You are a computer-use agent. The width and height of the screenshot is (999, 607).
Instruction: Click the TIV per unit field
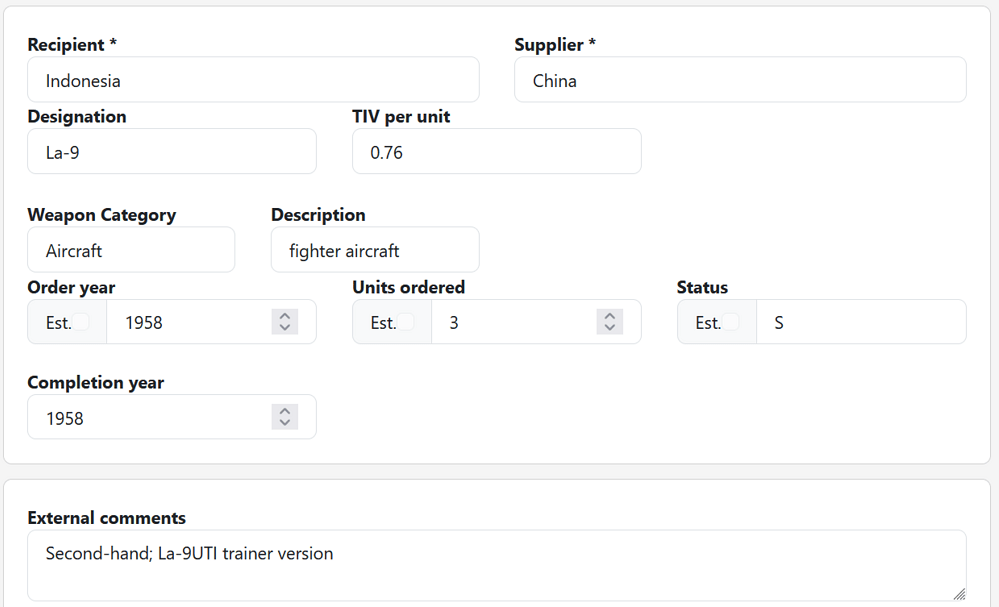(x=496, y=152)
